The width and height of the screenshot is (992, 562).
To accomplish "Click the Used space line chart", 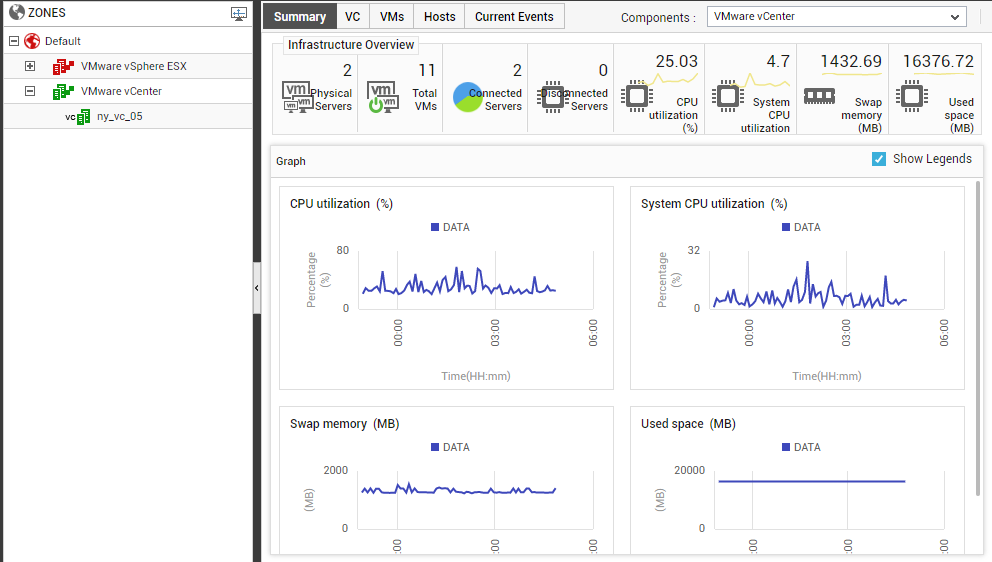I will point(812,482).
